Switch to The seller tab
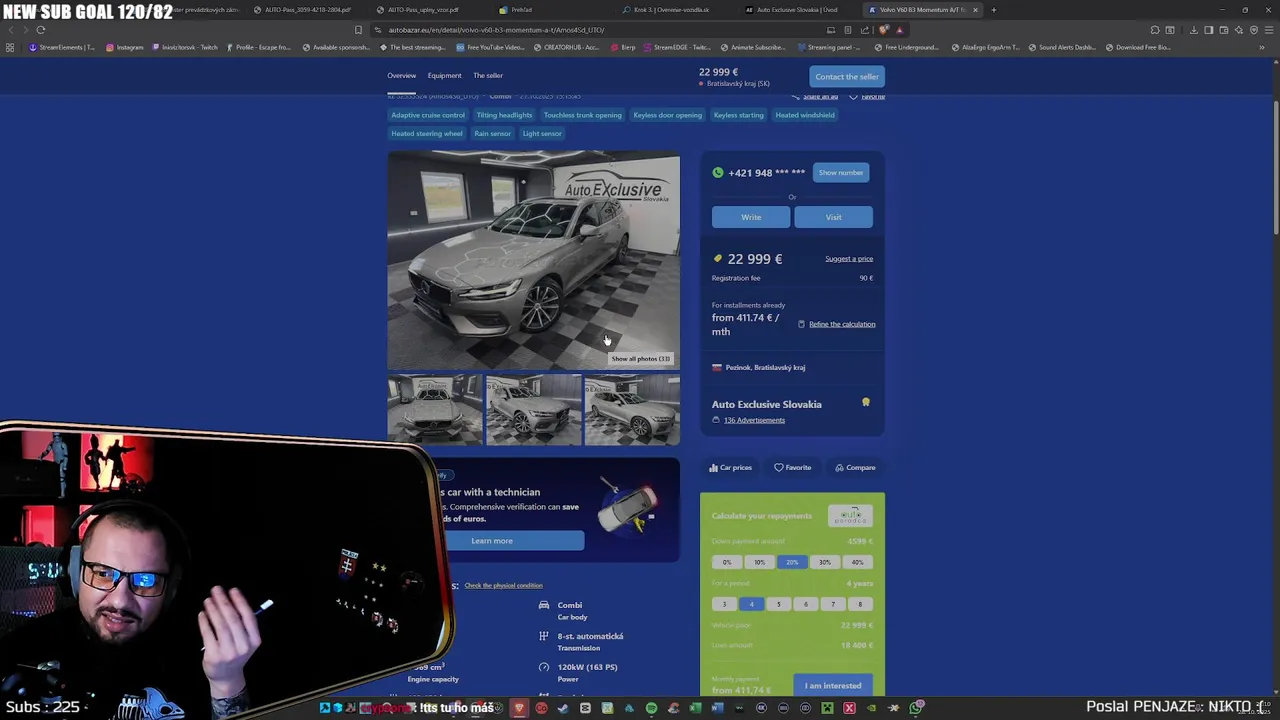This screenshot has height=720, width=1280. 488,76
